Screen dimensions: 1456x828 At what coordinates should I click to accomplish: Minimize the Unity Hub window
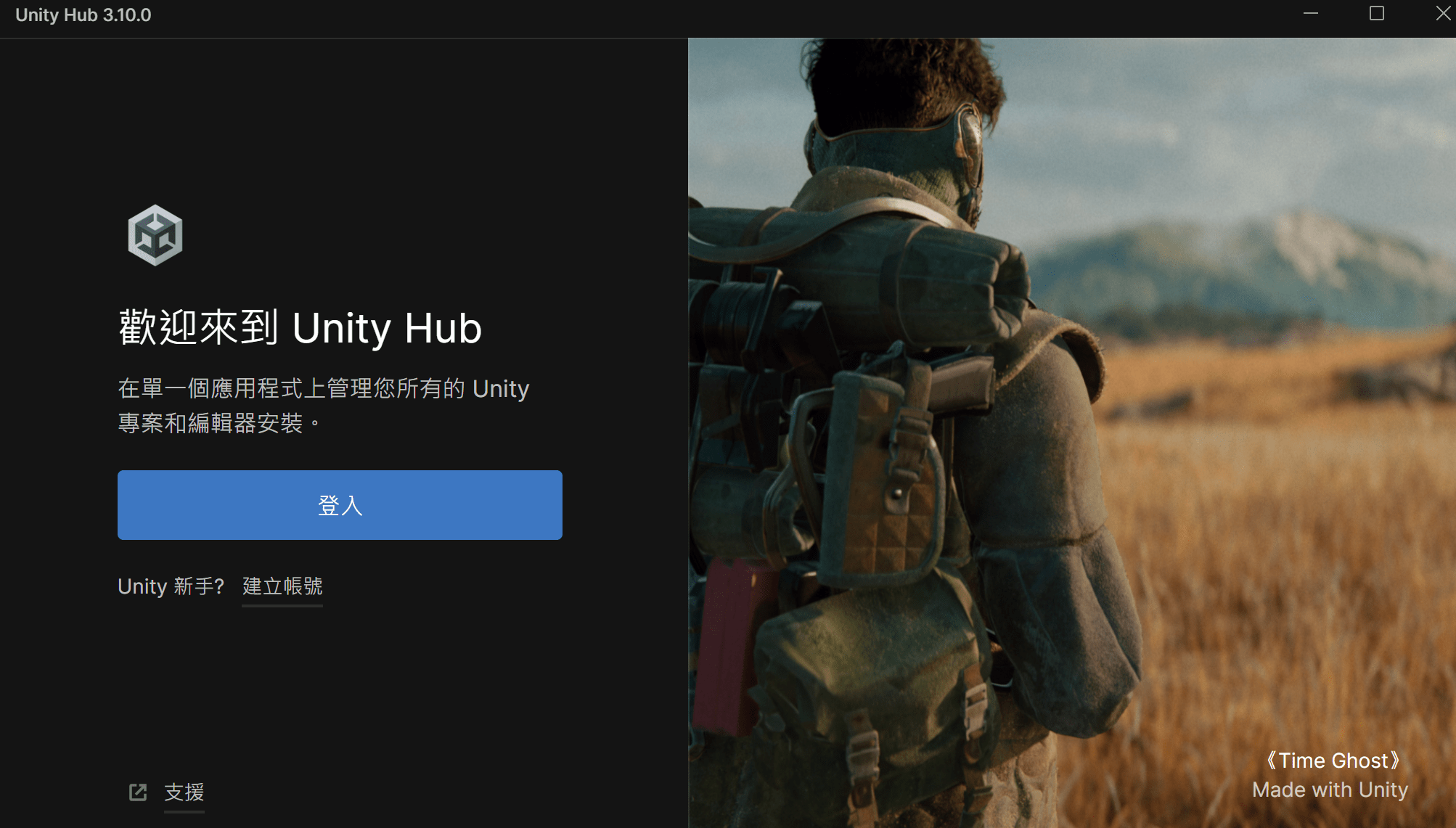1310,14
